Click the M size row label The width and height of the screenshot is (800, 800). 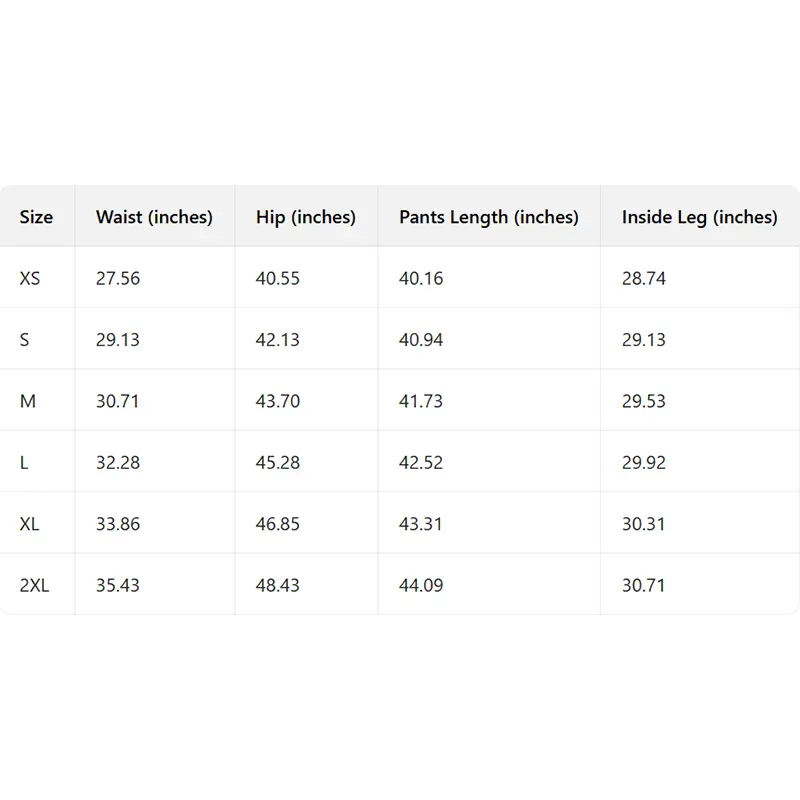pyautogui.click(x=28, y=401)
